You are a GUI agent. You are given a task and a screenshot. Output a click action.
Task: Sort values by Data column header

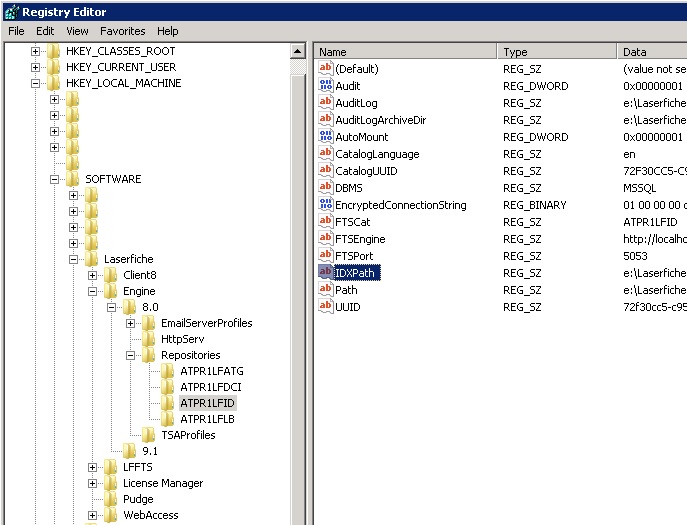652,52
